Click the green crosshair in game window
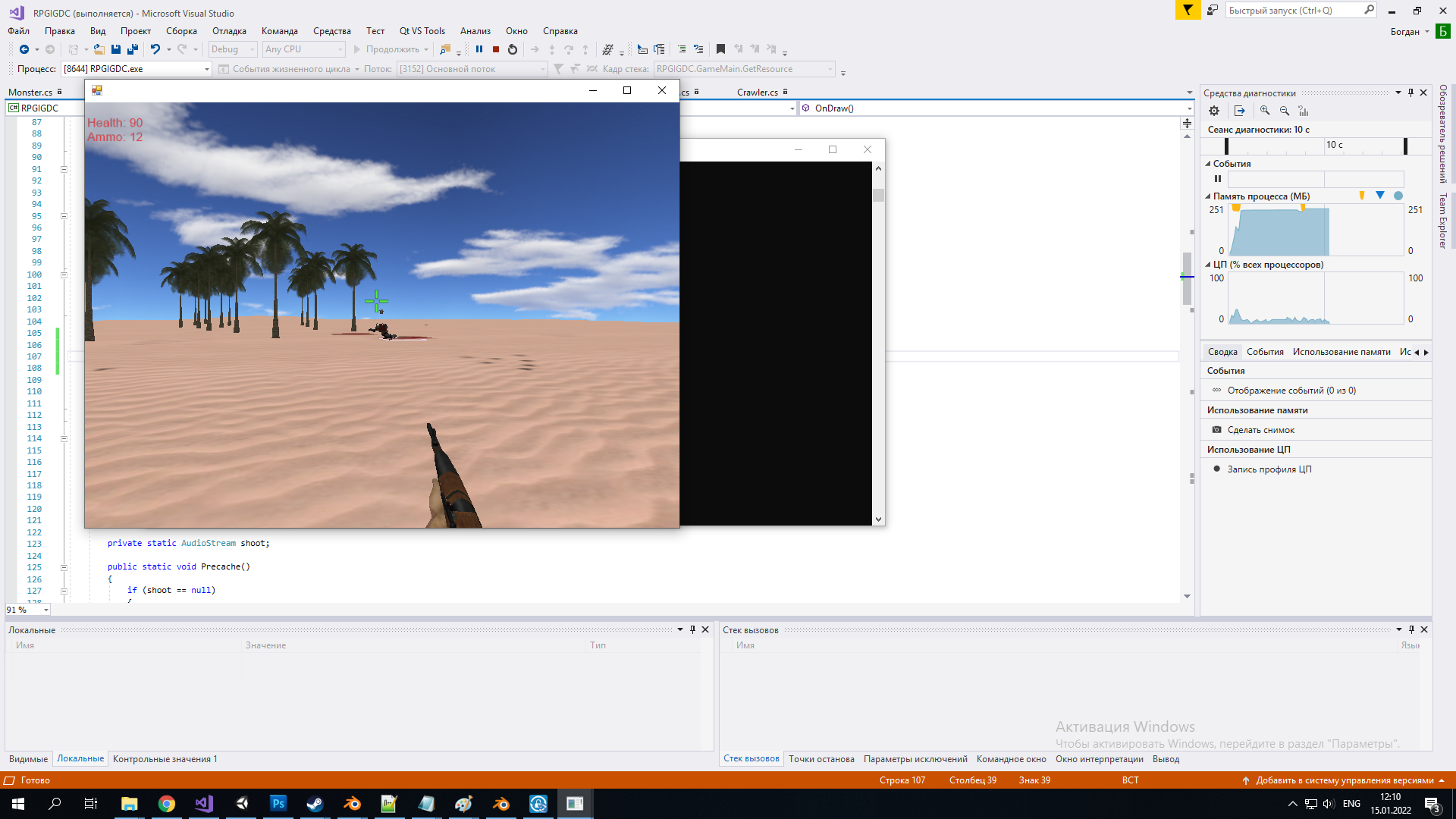Screen dimensions: 1456x819 [x=376, y=301]
